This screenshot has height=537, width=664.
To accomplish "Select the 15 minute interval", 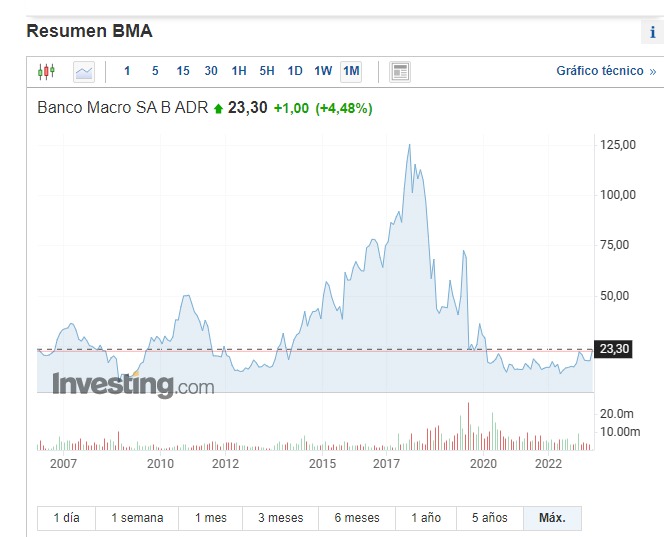I will pos(183,71).
